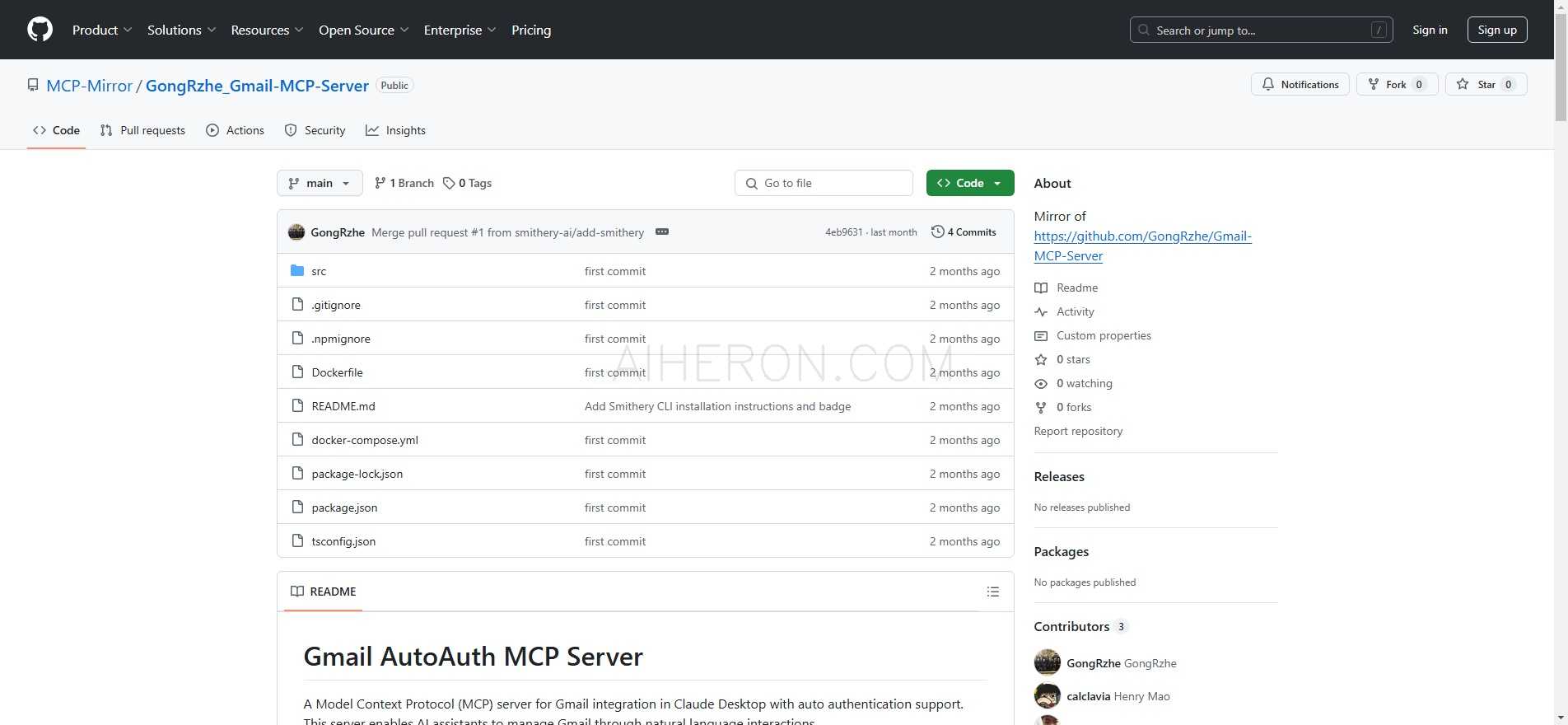Click the Sign in link
The width and height of the screenshot is (1568, 725).
coord(1430,30)
